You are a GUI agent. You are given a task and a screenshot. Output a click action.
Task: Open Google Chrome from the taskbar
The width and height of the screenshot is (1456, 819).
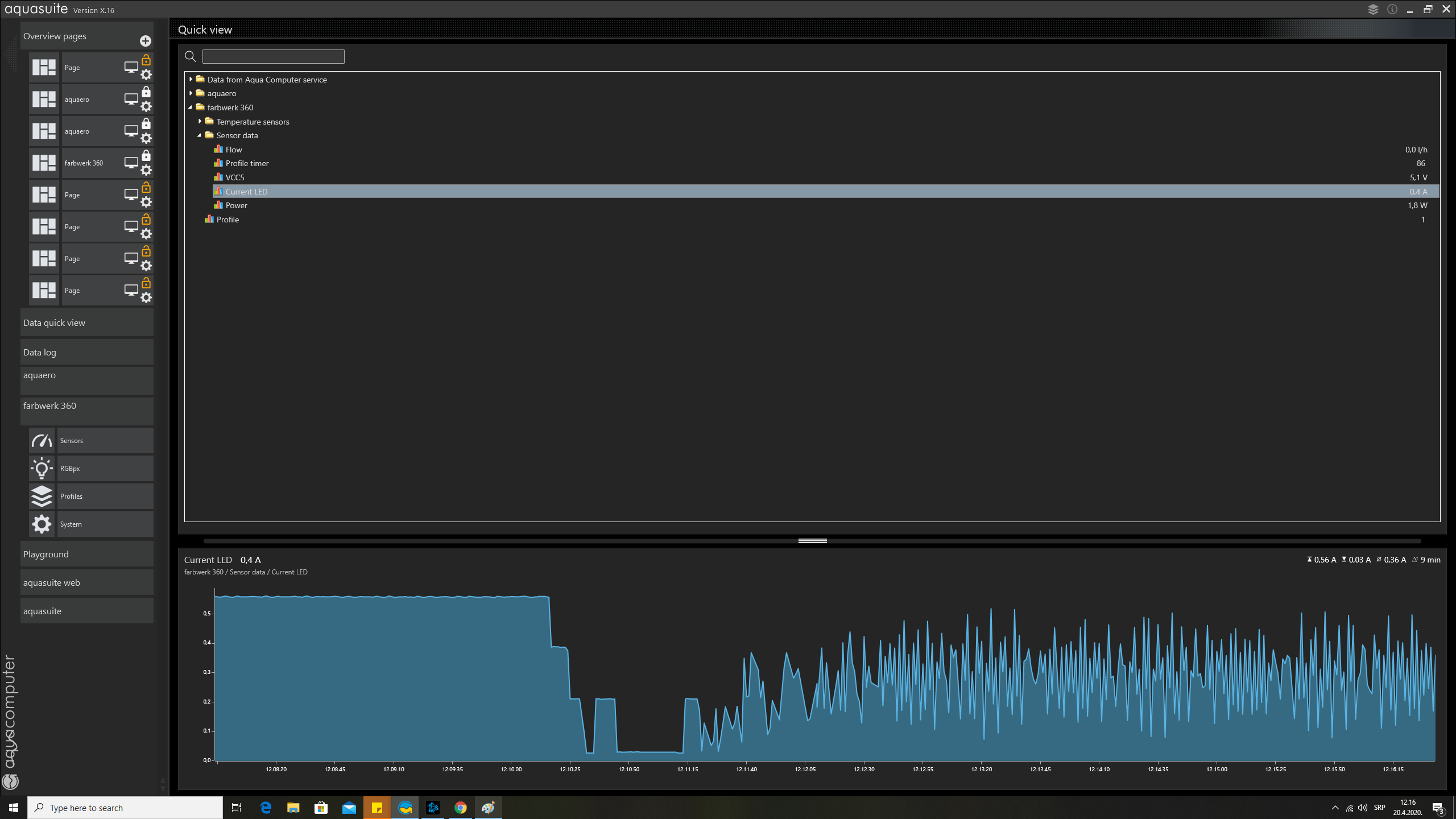[461, 808]
